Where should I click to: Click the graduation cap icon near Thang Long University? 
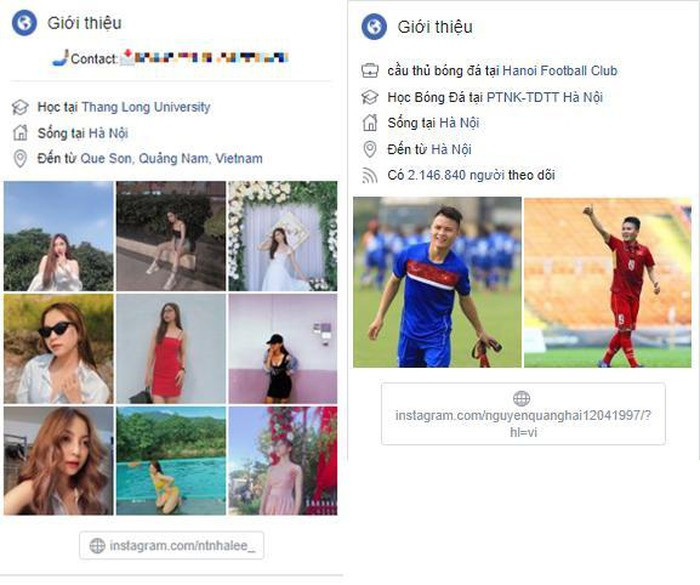tap(20, 107)
